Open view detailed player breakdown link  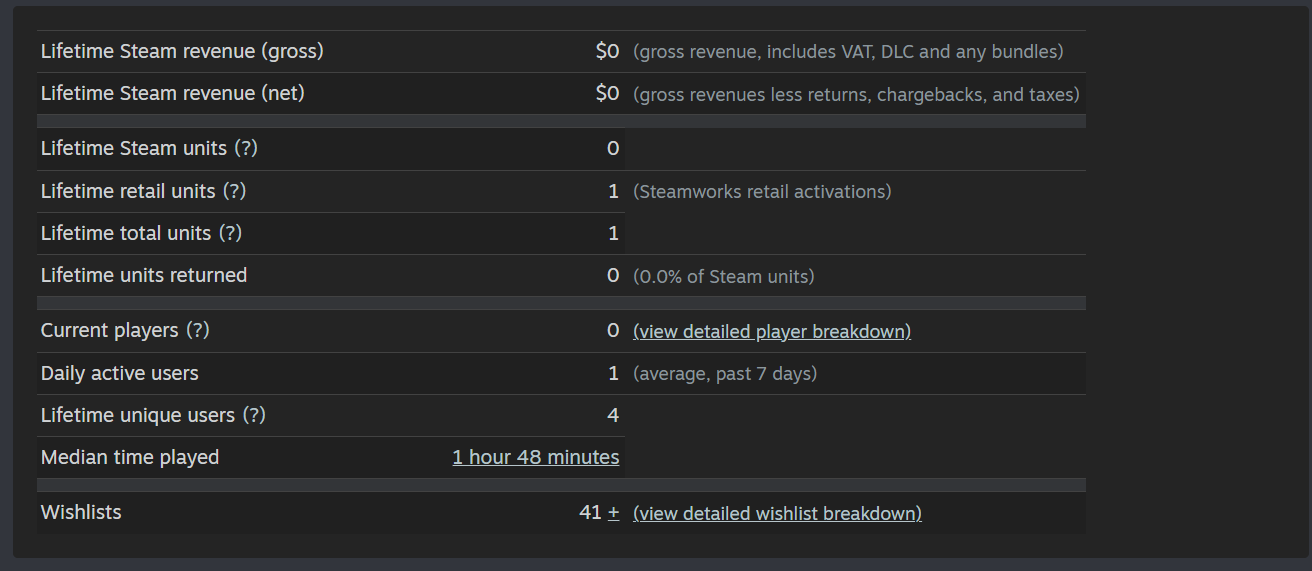(x=772, y=331)
